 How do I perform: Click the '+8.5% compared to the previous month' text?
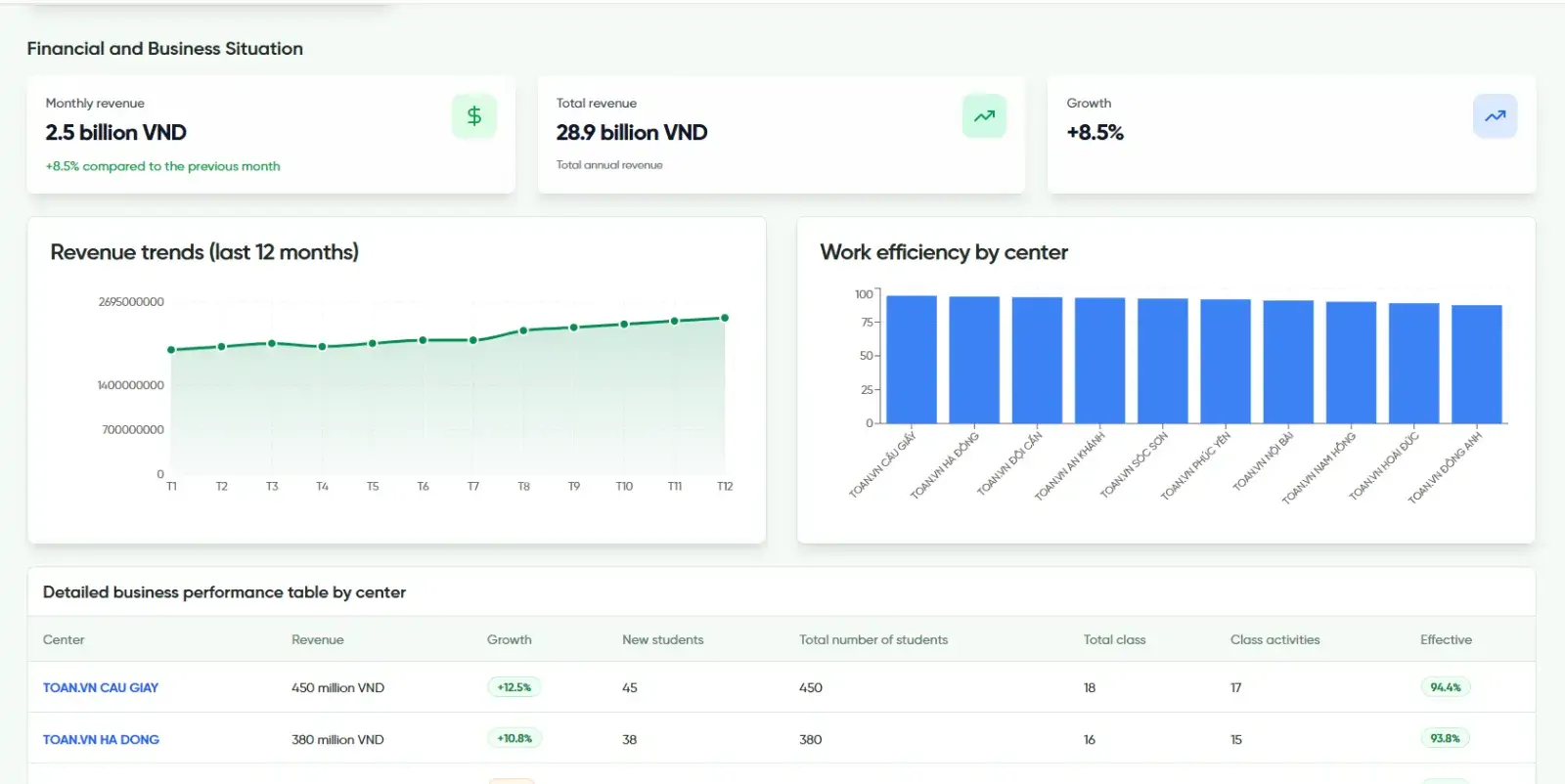[x=163, y=166]
